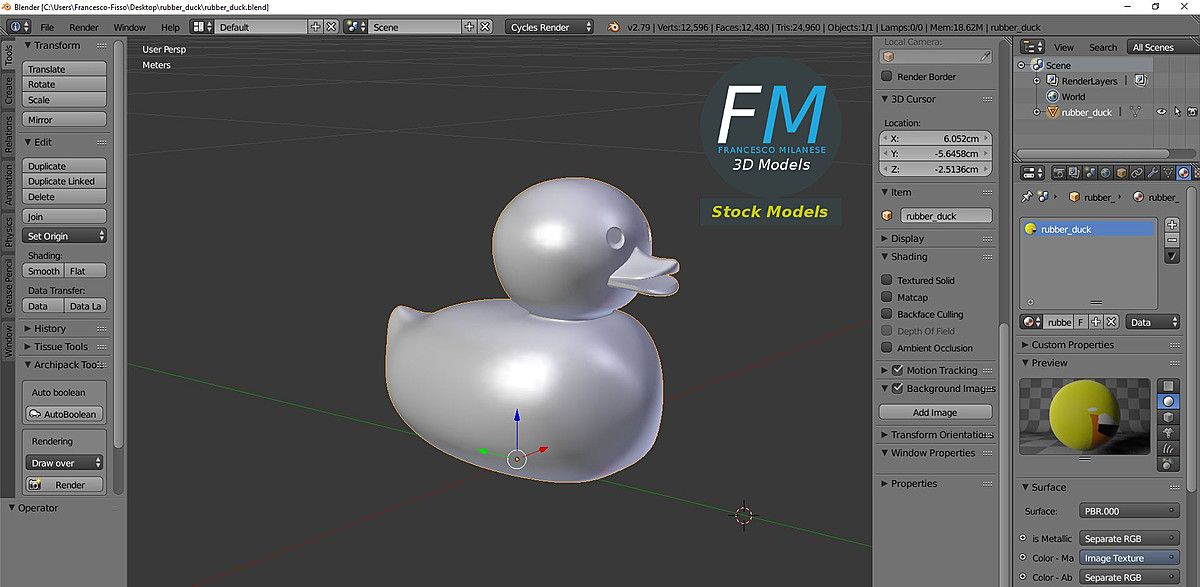Viewport: 1200px width, 587px height.
Task: Click the Add Image button
Action: point(935,412)
